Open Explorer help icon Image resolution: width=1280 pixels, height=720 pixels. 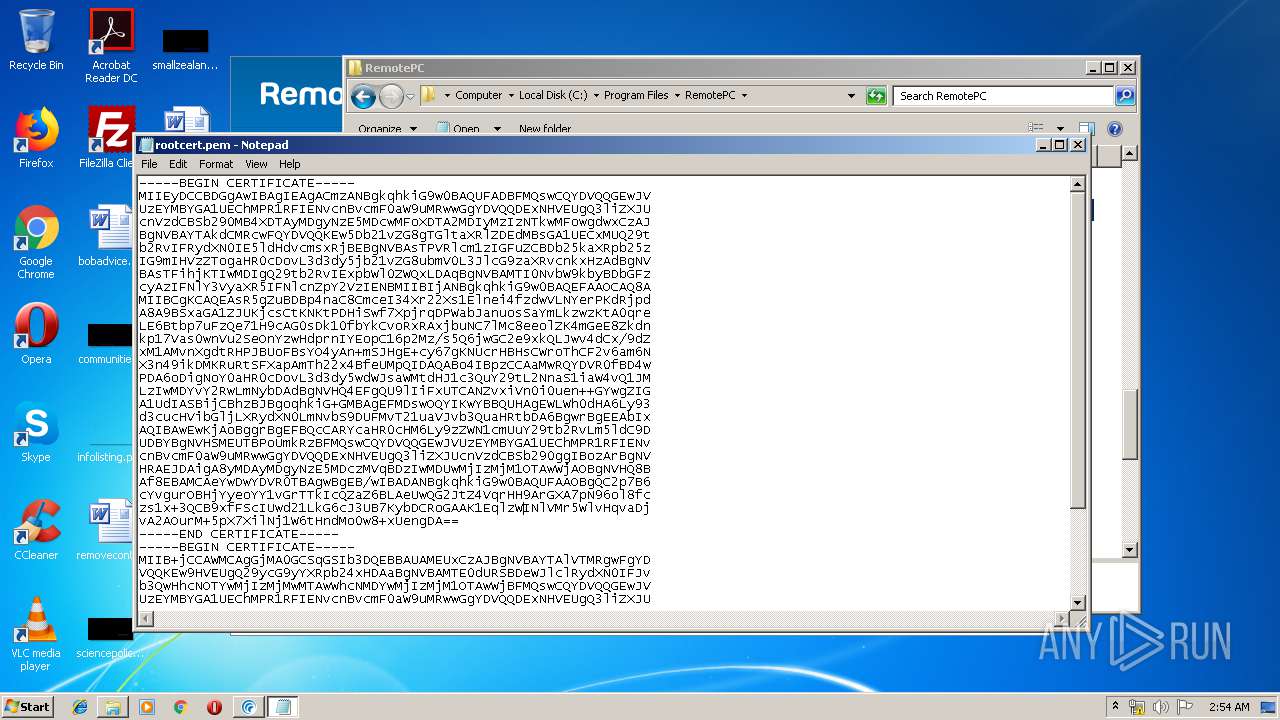[1115, 128]
